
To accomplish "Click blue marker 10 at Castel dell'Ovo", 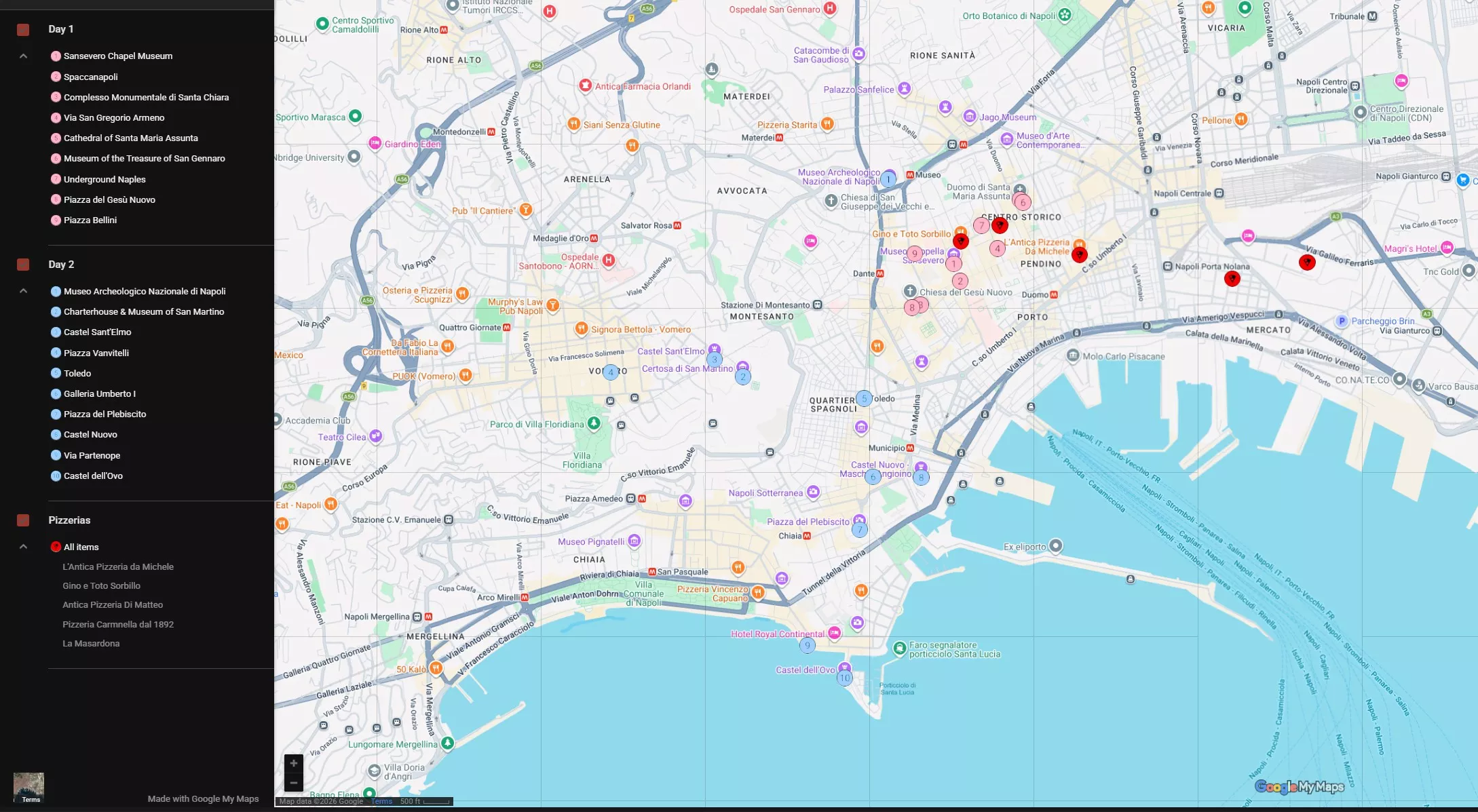I will tap(844, 678).
